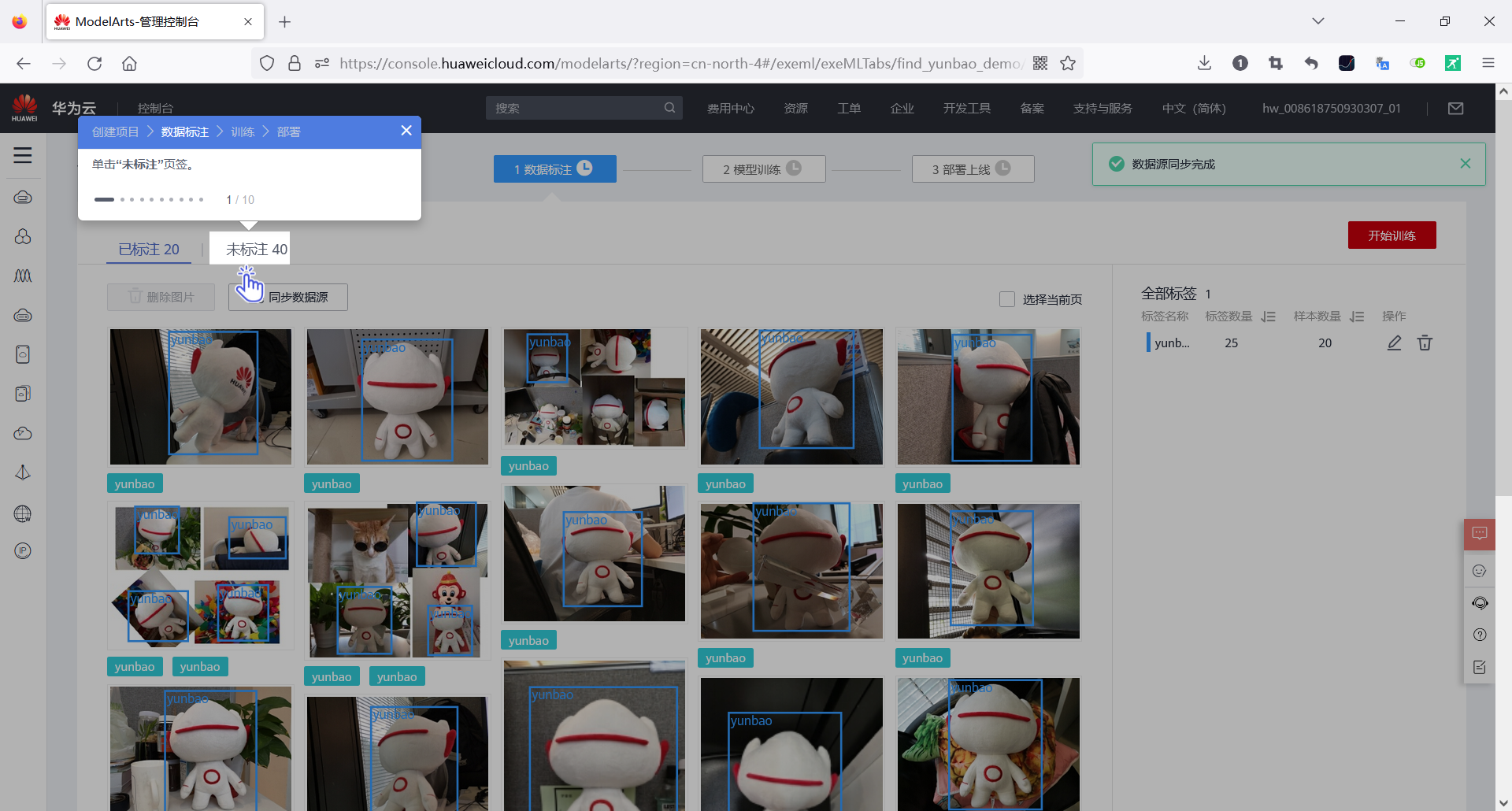The height and width of the screenshot is (811, 1512).
Task: Go back to the previous page
Action: click(24, 63)
